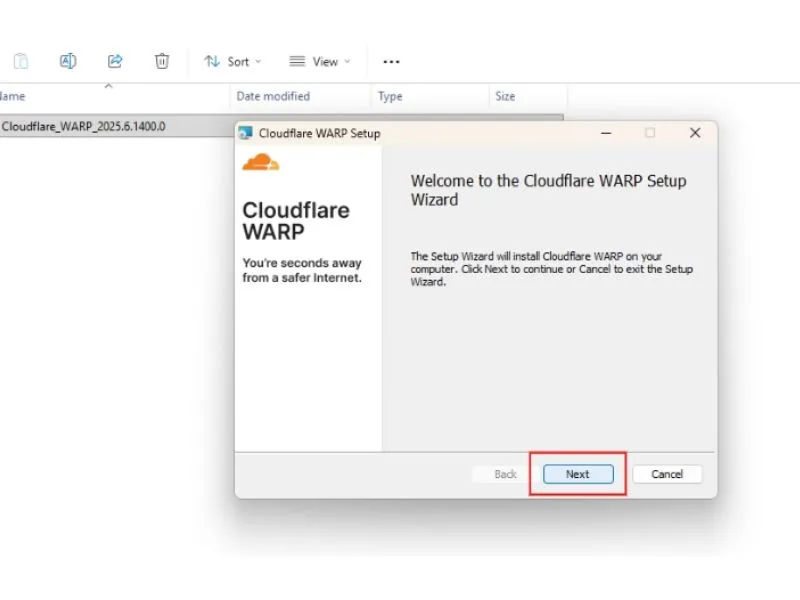Viewport: 800px width, 600px height.
Task: Cancel the Cloudflare WARP Setup wizard
Action: pyautogui.click(x=667, y=474)
